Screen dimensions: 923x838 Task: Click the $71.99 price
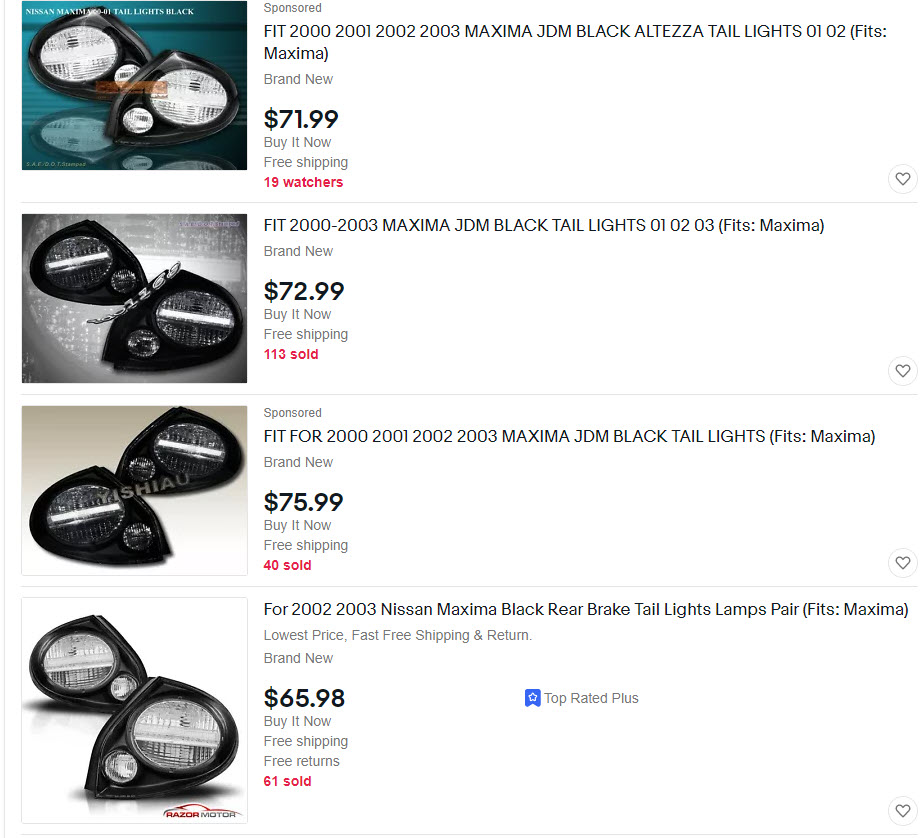(x=301, y=120)
